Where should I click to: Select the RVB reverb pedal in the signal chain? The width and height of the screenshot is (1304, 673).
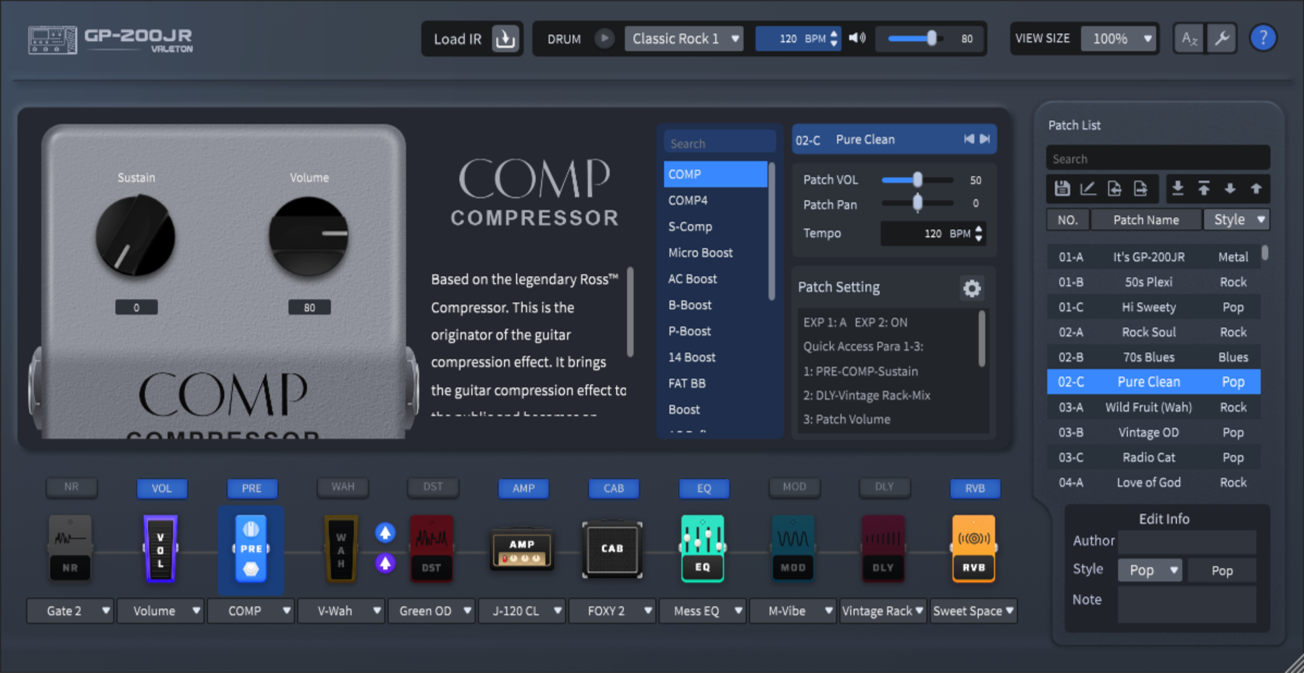point(972,548)
